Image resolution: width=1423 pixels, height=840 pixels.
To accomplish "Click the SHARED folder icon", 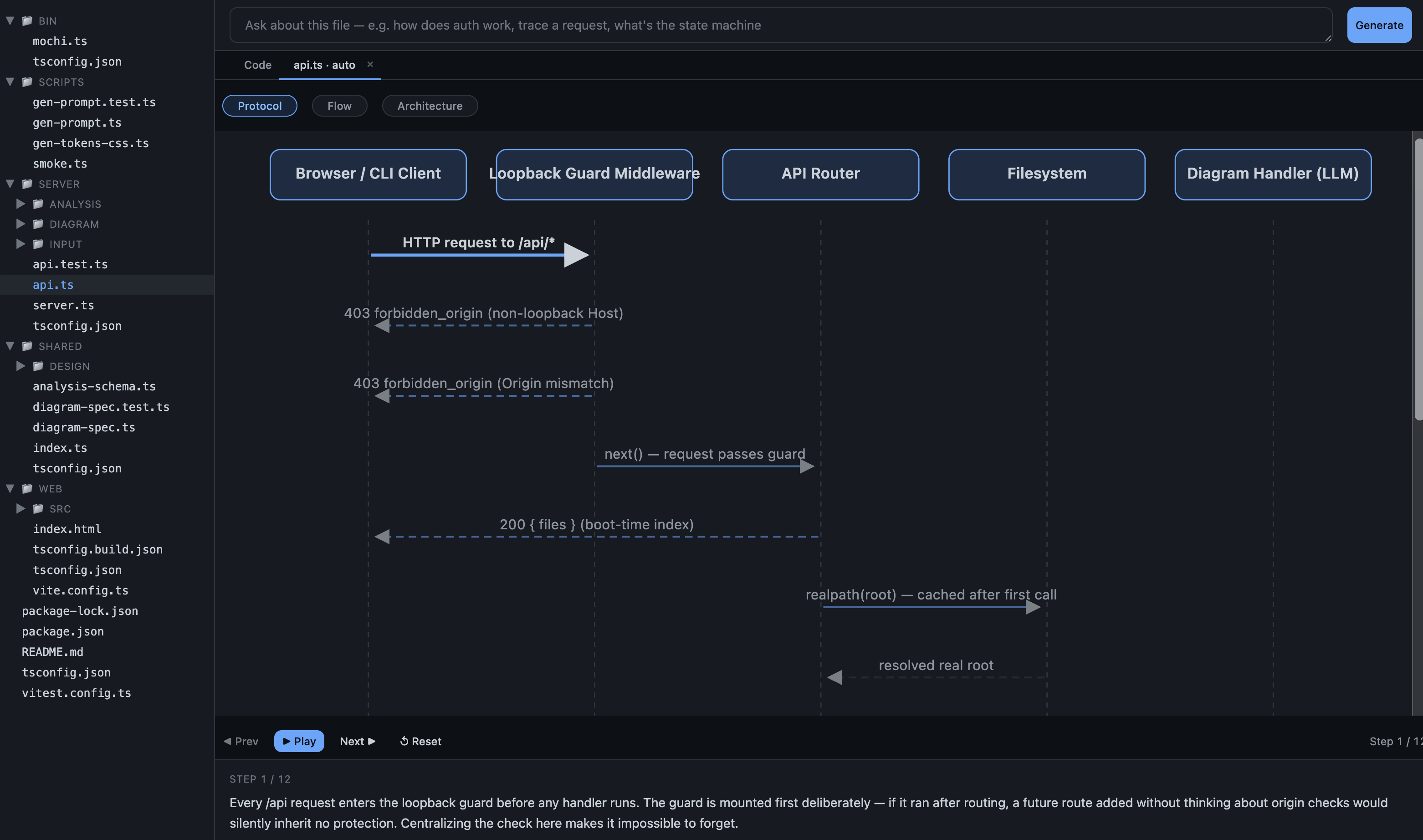I will pos(27,345).
